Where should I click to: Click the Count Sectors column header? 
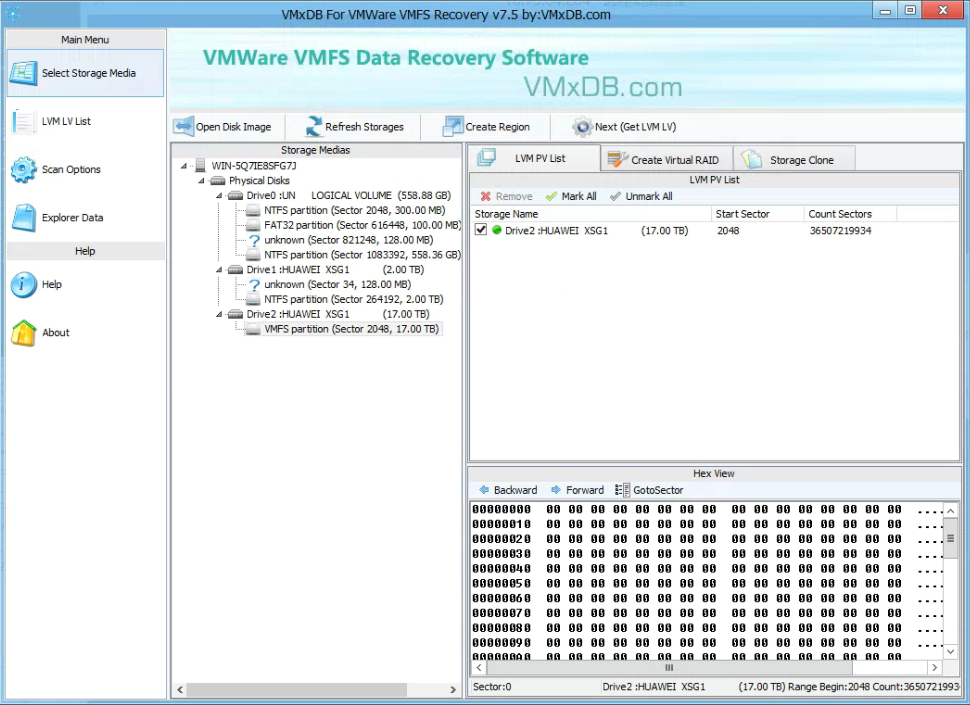tap(851, 214)
